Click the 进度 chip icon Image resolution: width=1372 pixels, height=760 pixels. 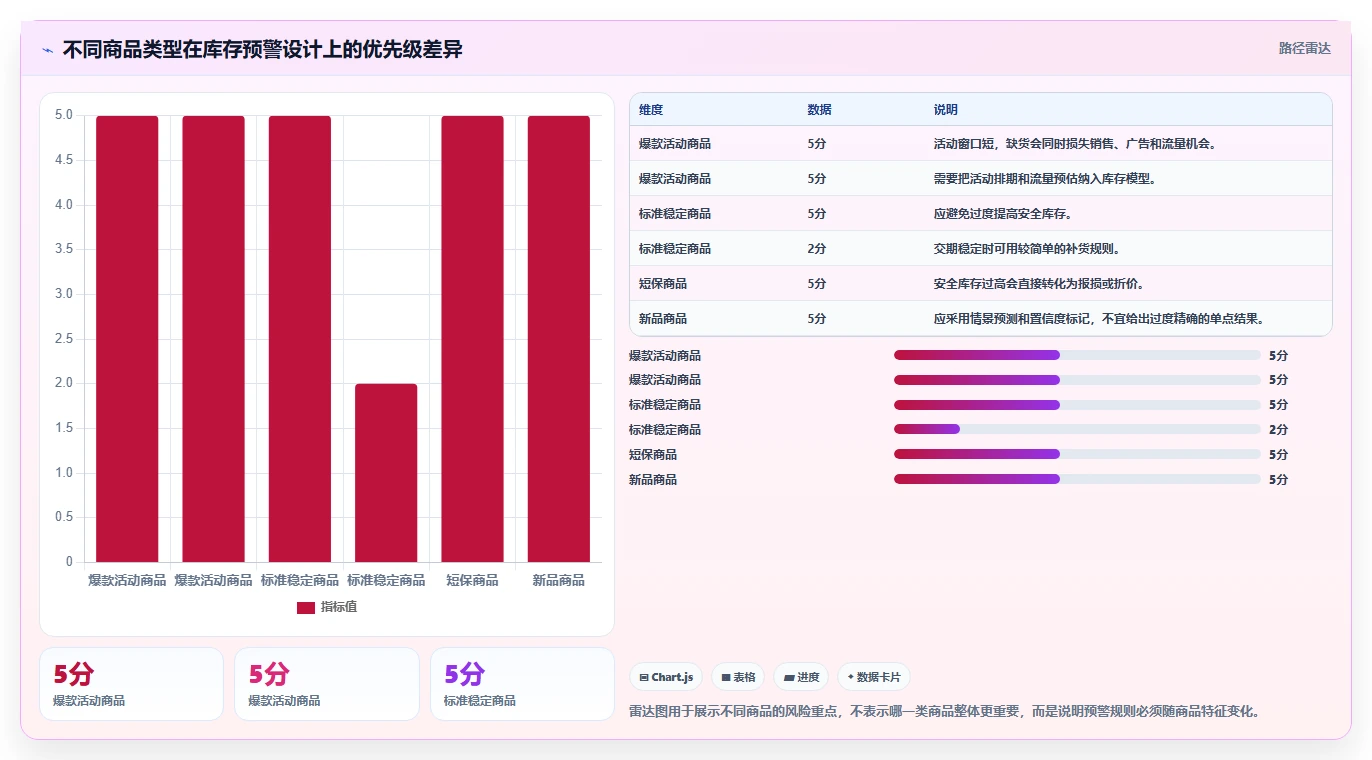789,677
